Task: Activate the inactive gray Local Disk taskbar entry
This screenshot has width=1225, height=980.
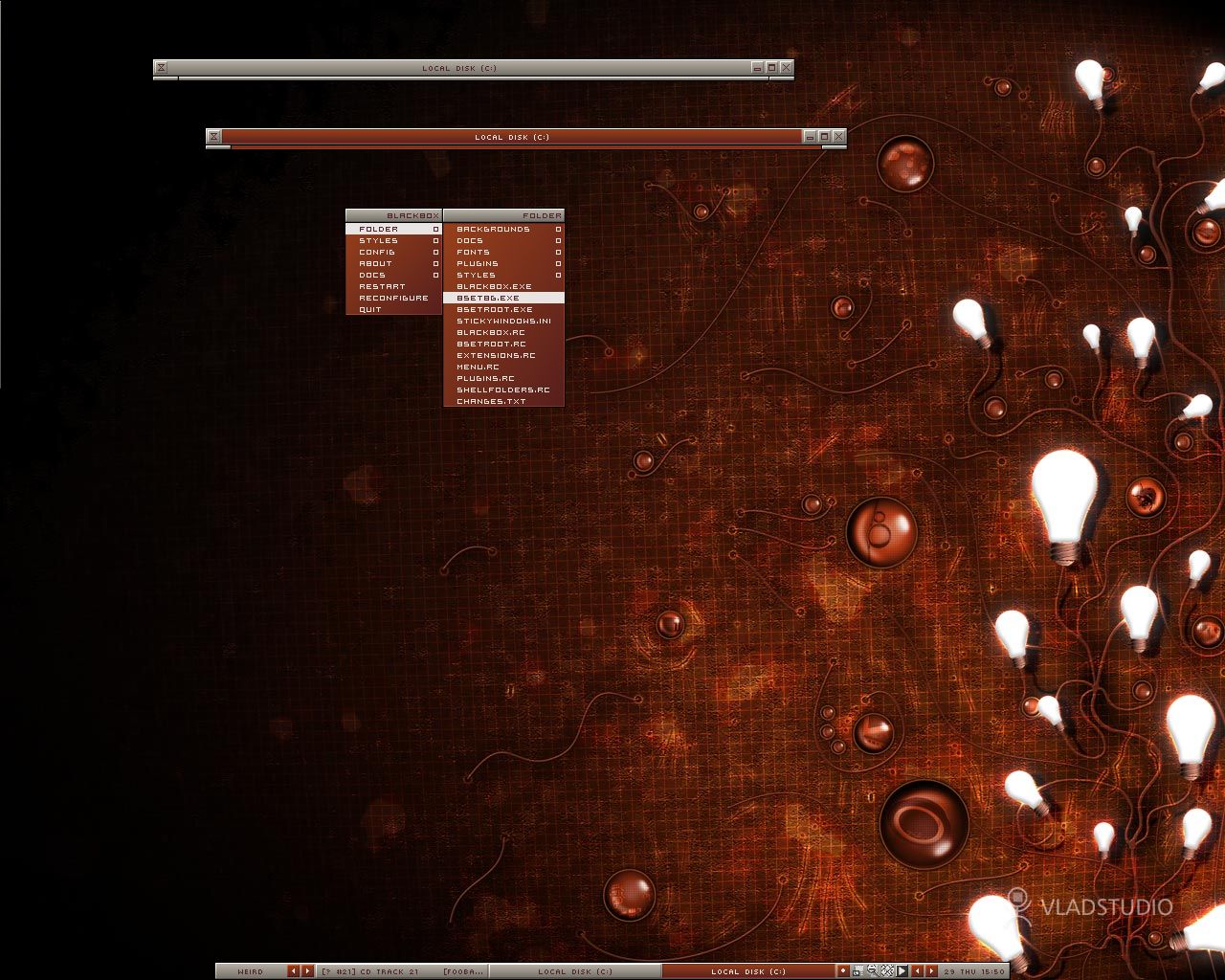Action: tap(575, 971)
